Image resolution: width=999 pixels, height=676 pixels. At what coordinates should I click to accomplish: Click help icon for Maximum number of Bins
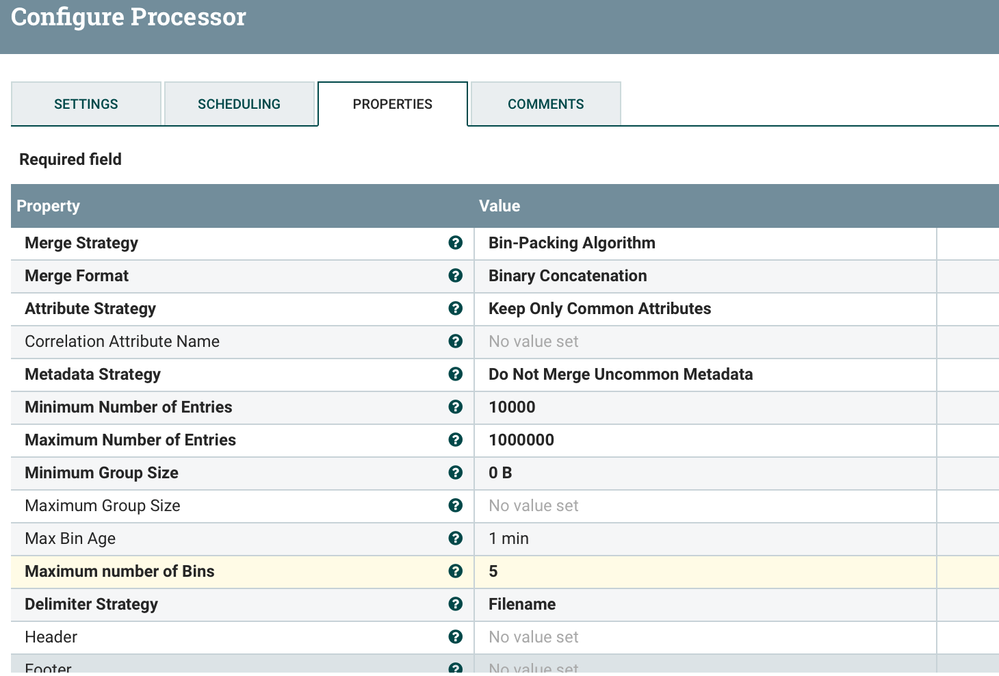coord(456,571)
